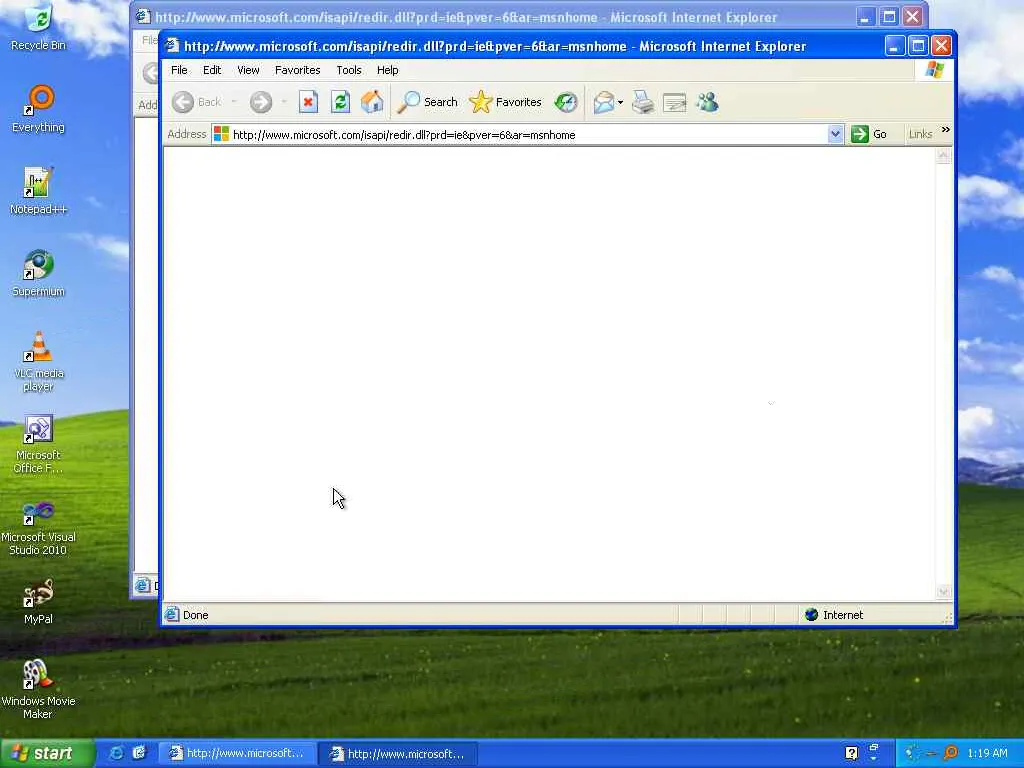
Task: Click the Go button
Action: click(869, 134)
